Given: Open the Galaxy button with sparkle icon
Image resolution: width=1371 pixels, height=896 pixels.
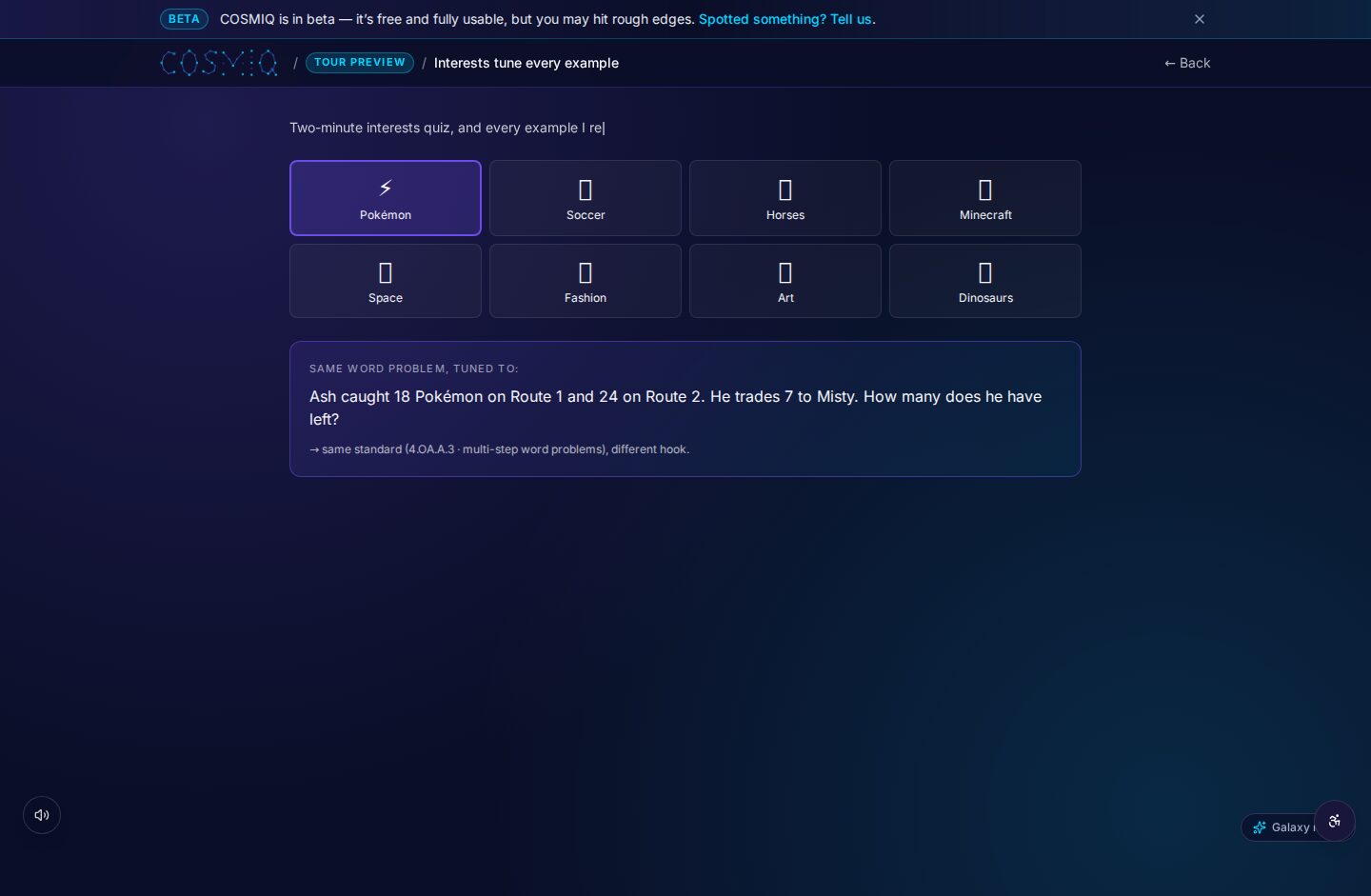Looking at the screenshot, I should pyautogui.click(x=1279, y=827).
